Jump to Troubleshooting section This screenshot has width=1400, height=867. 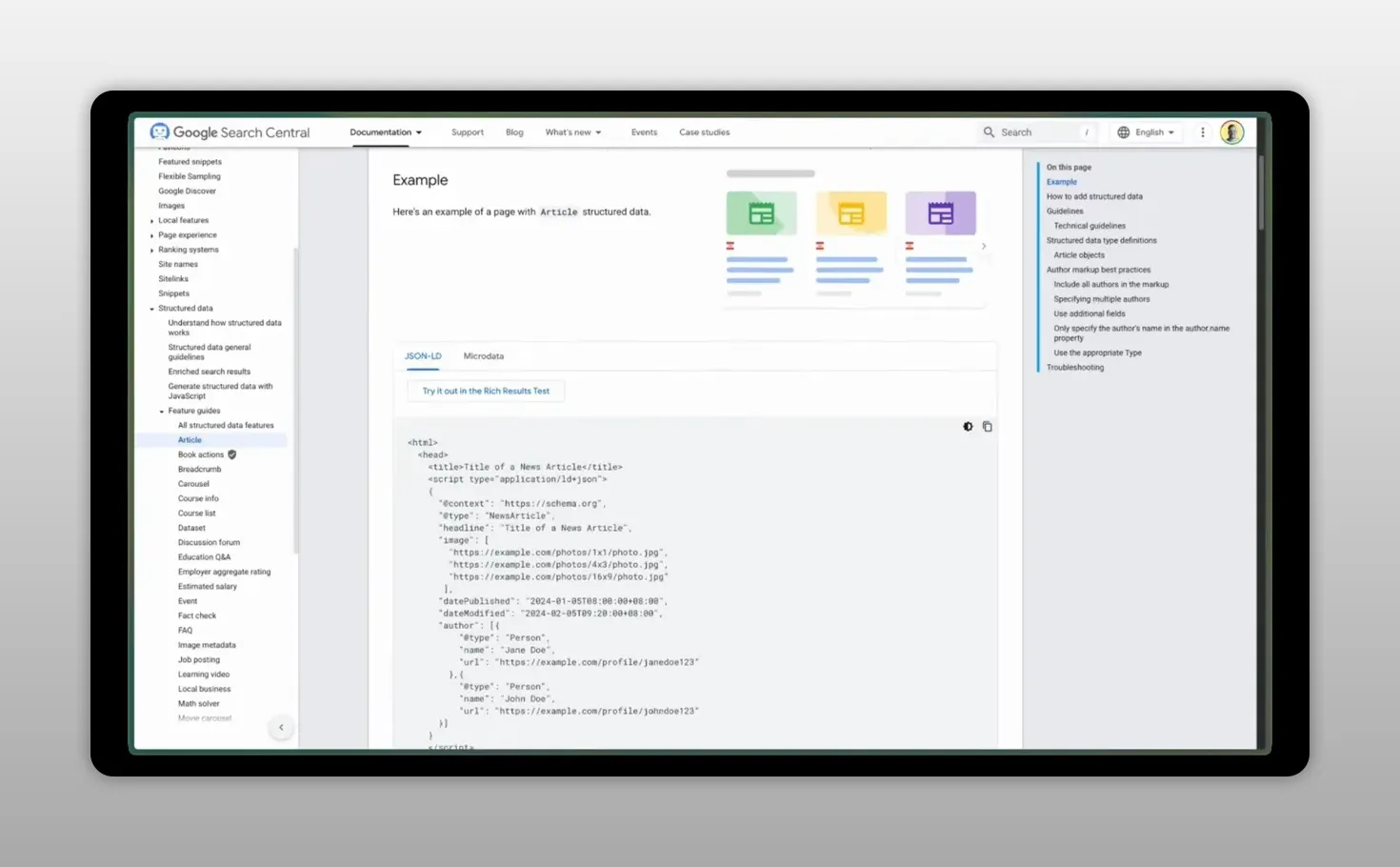(x=1075, y=368)
